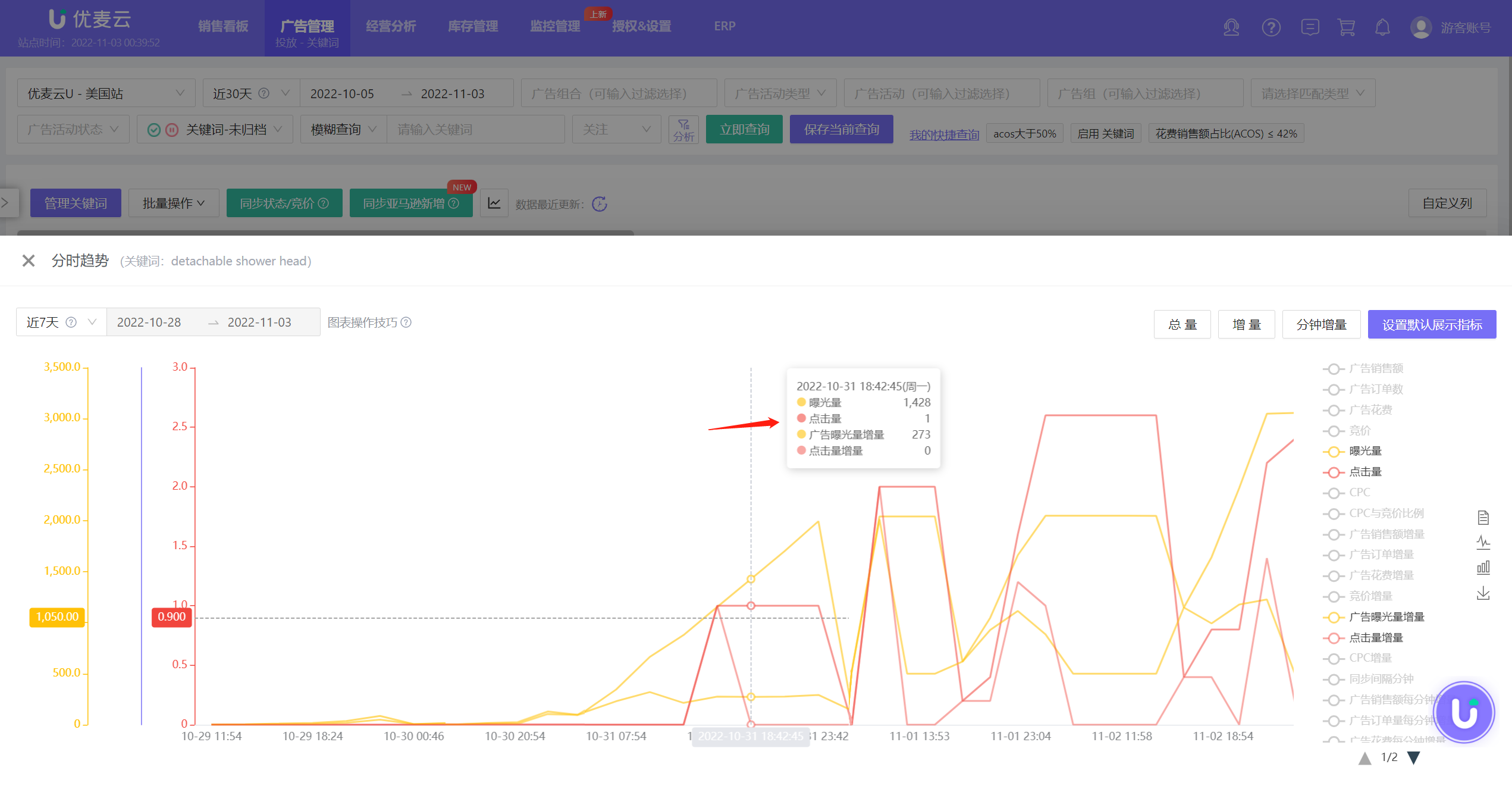1512x811 pixels.
Task: Refresh the 数据最近更新 sync icon
Action: coord(600,204)
